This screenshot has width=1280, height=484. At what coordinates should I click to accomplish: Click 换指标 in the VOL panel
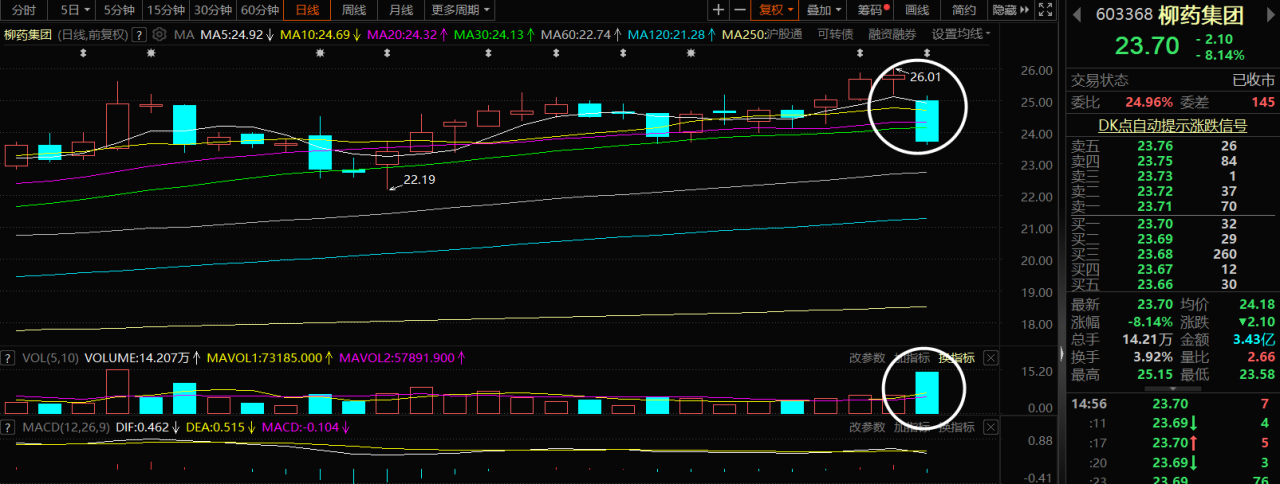coord(955,358)
